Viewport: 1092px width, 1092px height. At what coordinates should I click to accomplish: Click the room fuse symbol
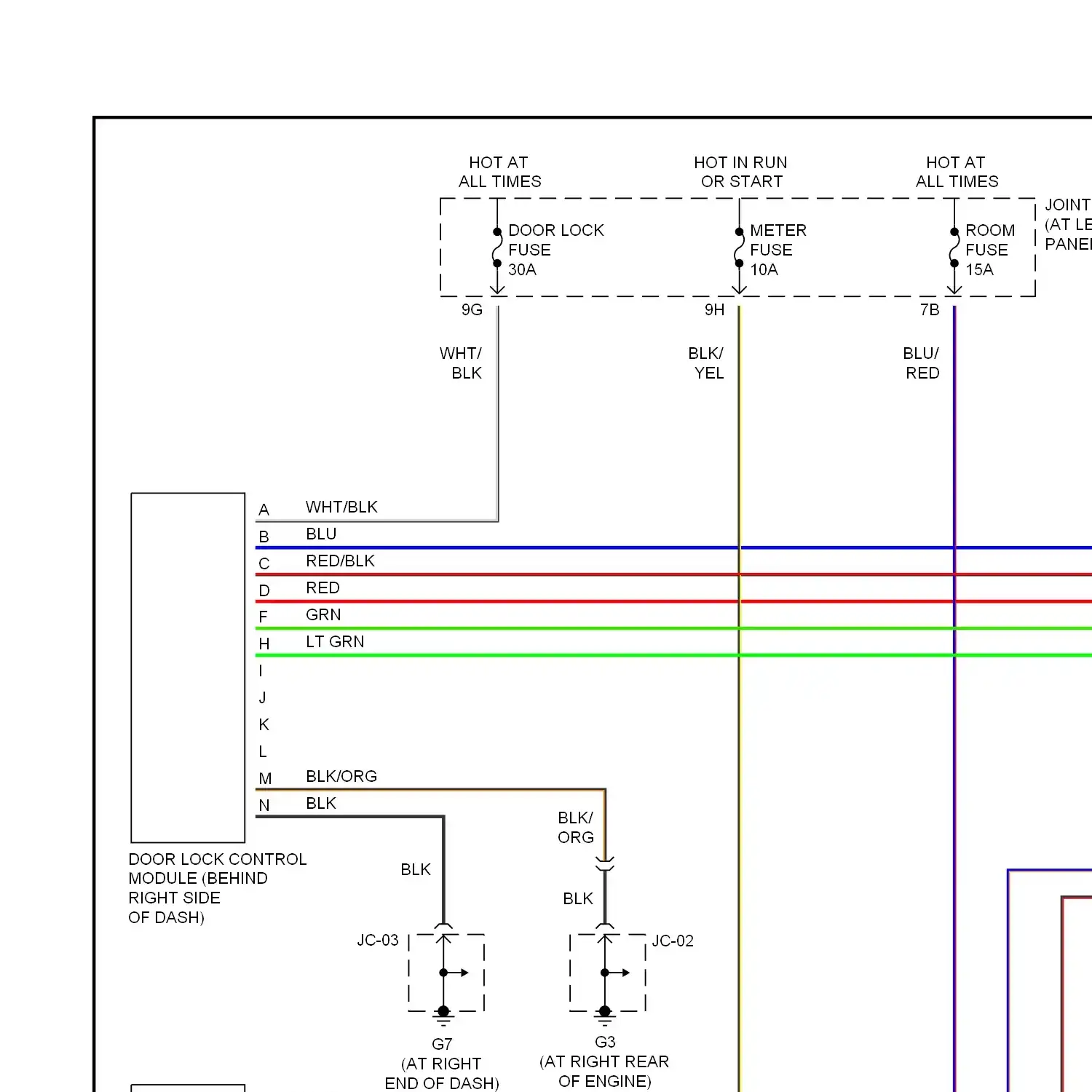point(954,248)
